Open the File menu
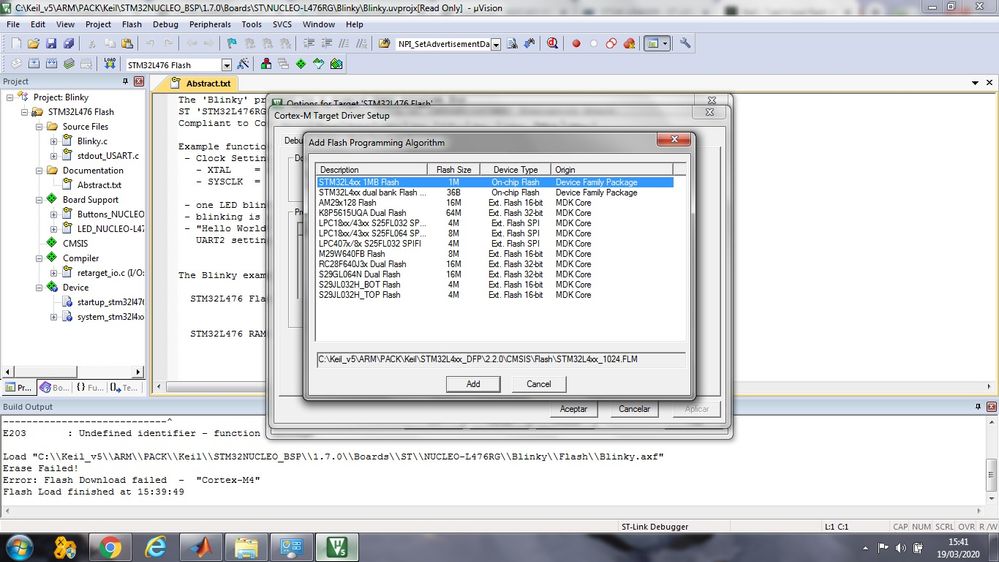 click(13, 24)
